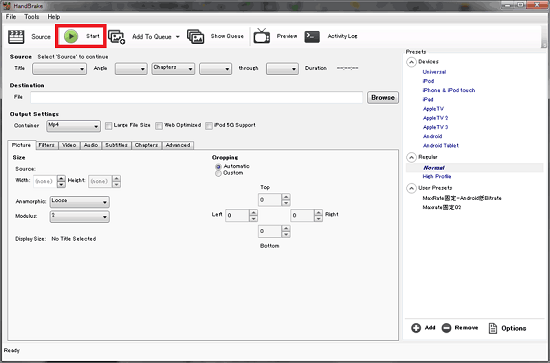Click the Activity Log toolbar label
The width and height of the screenshot is (550, 363).
(x=342, y=36)
